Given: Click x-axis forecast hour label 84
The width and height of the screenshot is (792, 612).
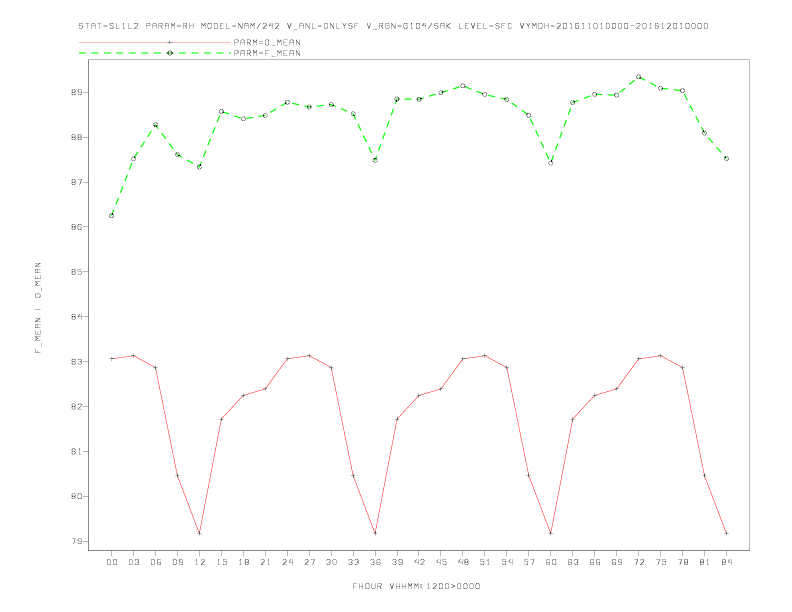Looking at the screenshot, I should pyautogui.click(x=727, y=562).
